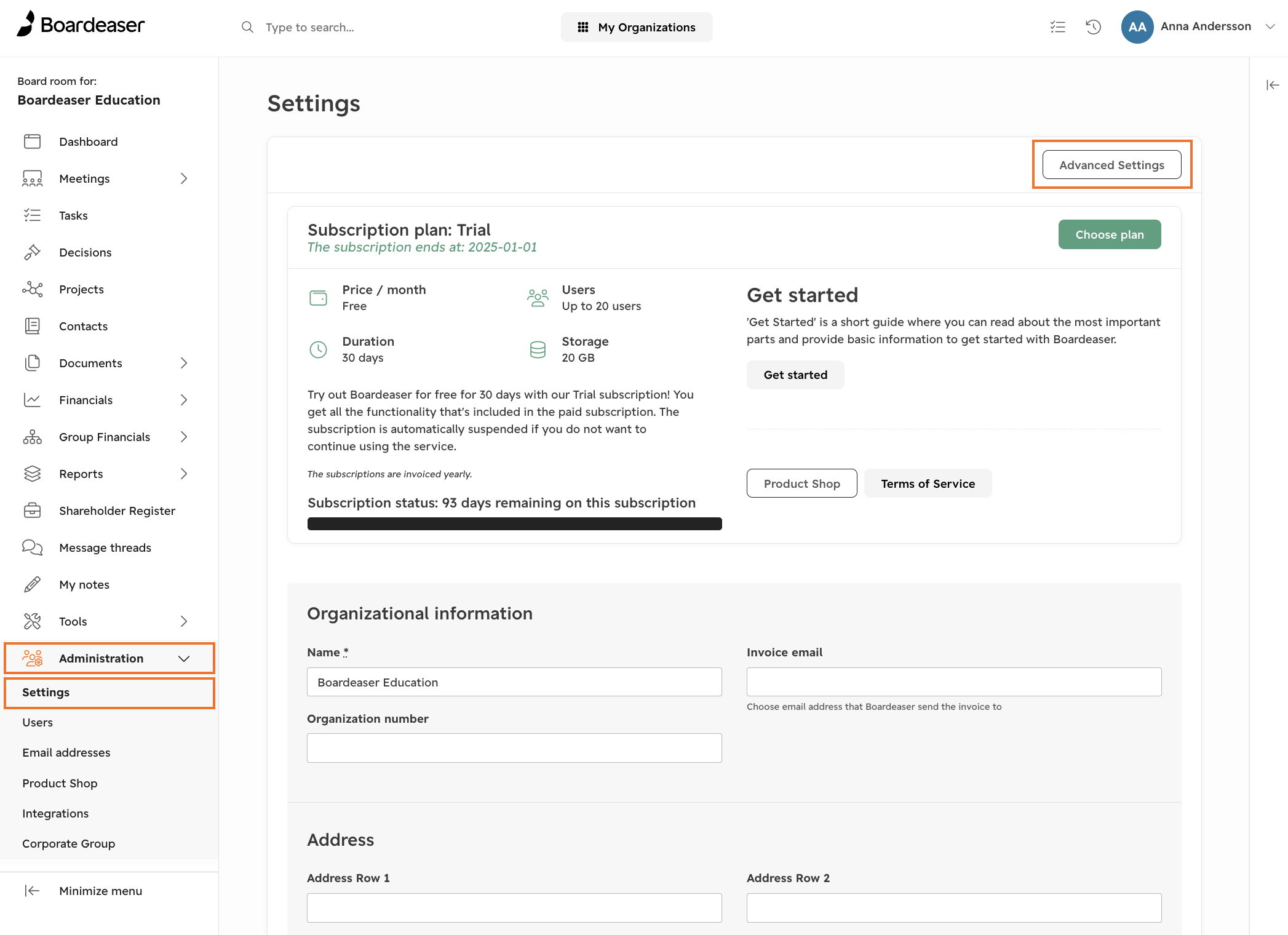This screenshot has width=1288, height=935.
Task: Click the Address Row 1 input field
Action: click(514, 908)
